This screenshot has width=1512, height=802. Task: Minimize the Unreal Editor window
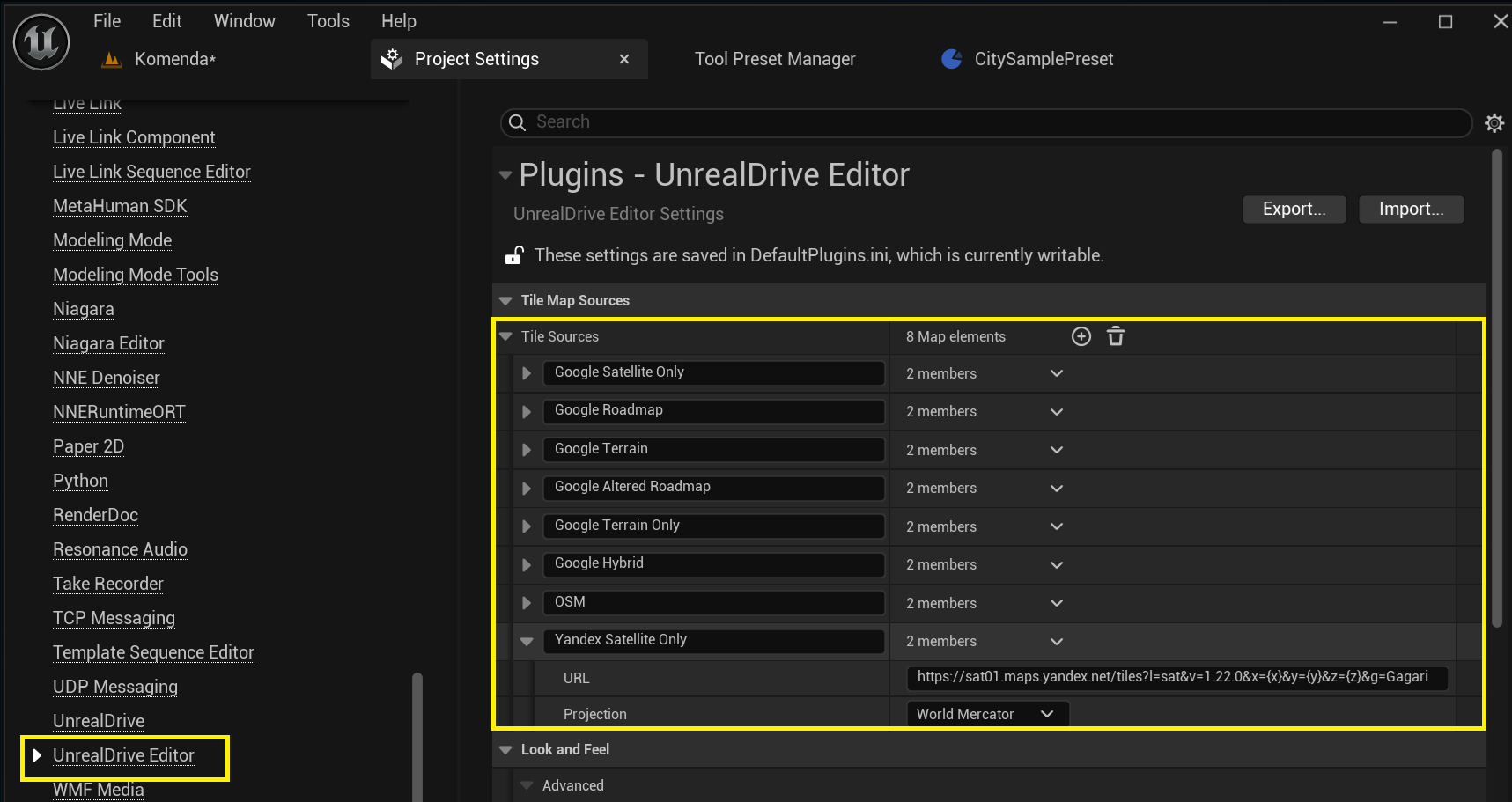pyautogui.click(x=1390, y=22)
